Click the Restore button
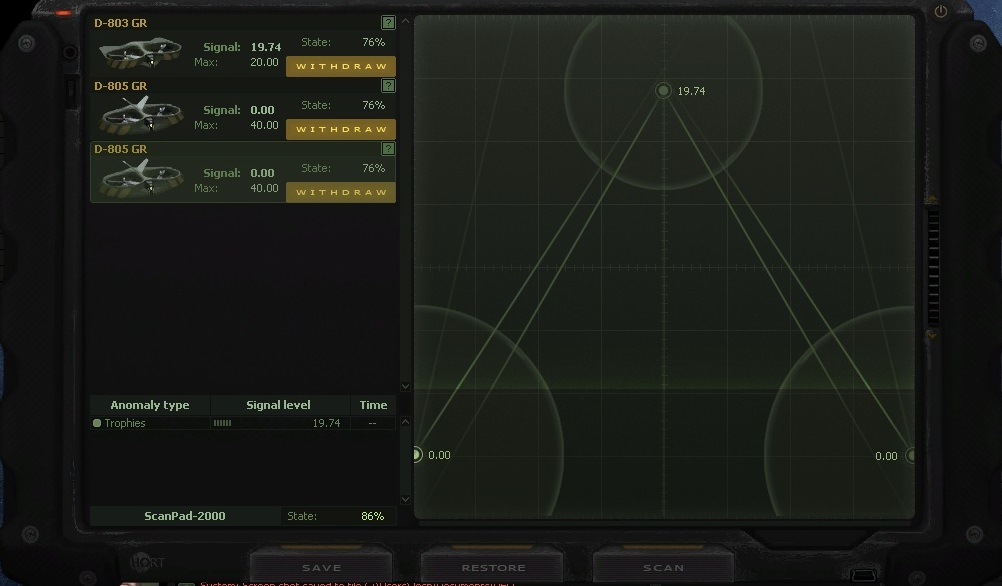 (493, 567)
